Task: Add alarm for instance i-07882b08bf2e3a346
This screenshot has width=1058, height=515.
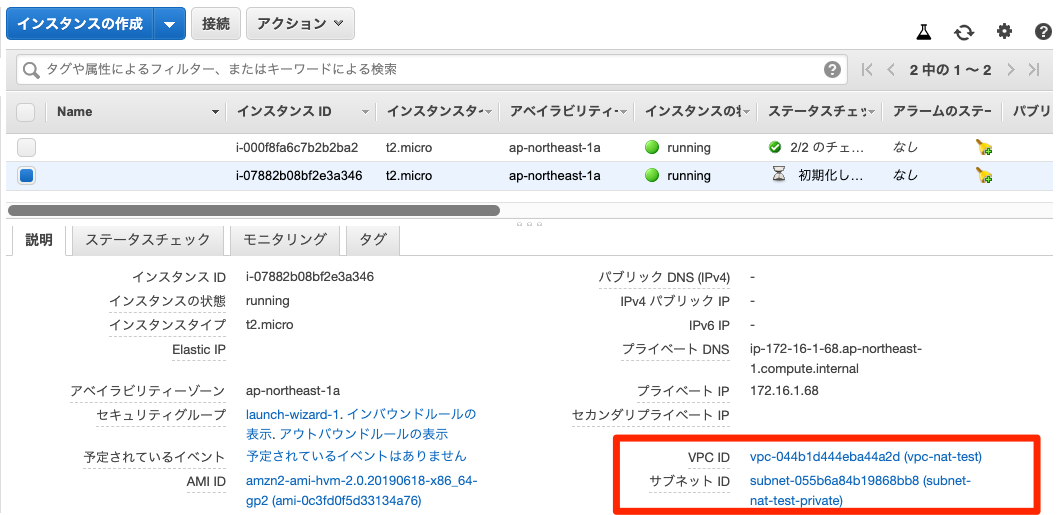Action: point(984,176)
